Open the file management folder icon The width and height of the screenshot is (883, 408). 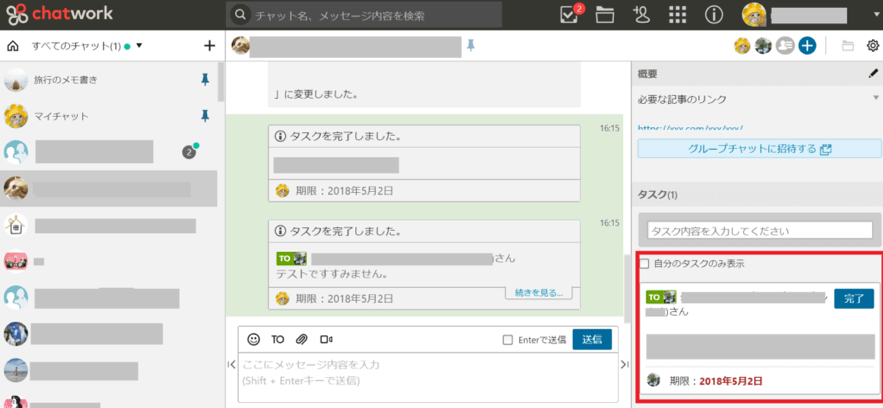click(x=604, y=15)
